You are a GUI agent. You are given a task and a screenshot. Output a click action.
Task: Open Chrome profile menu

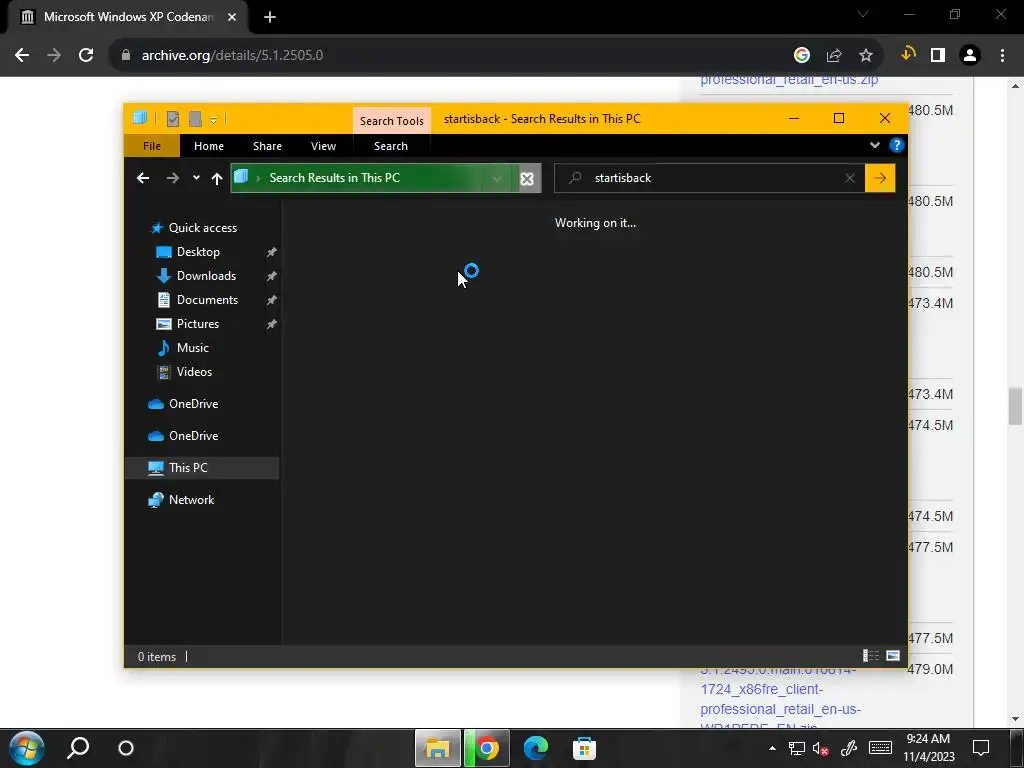click(970, 56)
